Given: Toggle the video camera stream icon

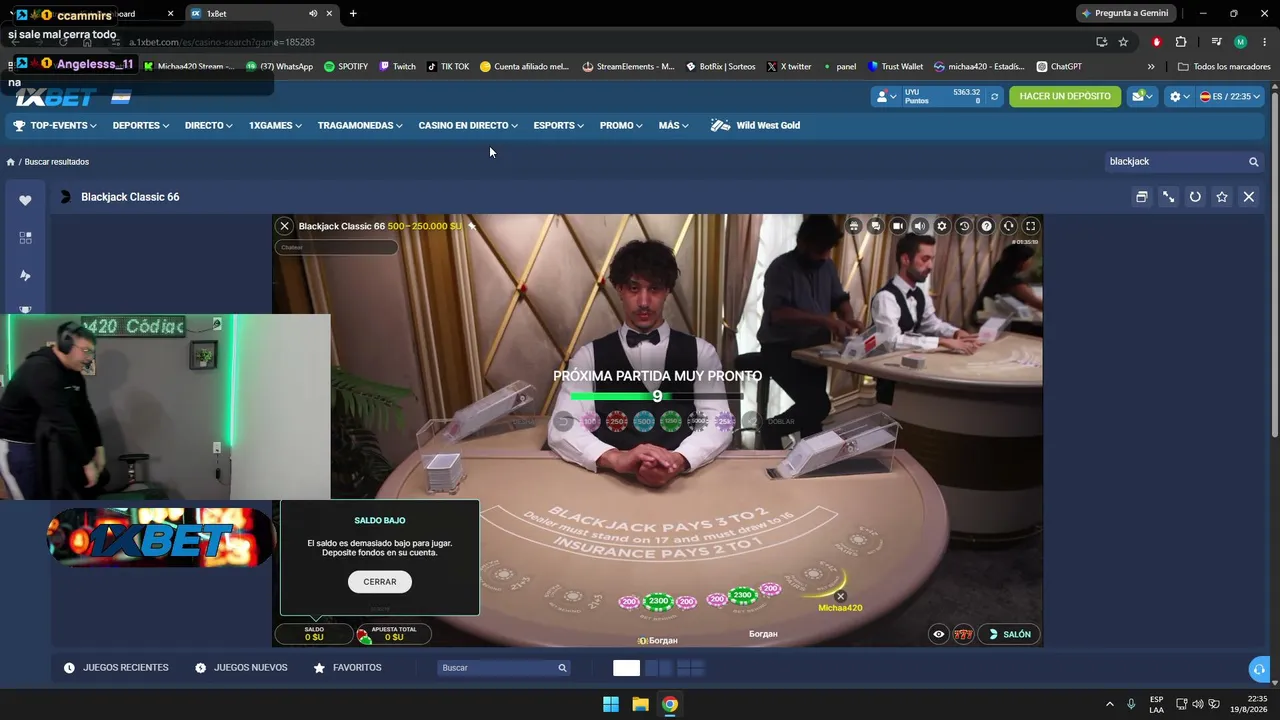Looking at the screenshot, I should click(x=898, y=226).
